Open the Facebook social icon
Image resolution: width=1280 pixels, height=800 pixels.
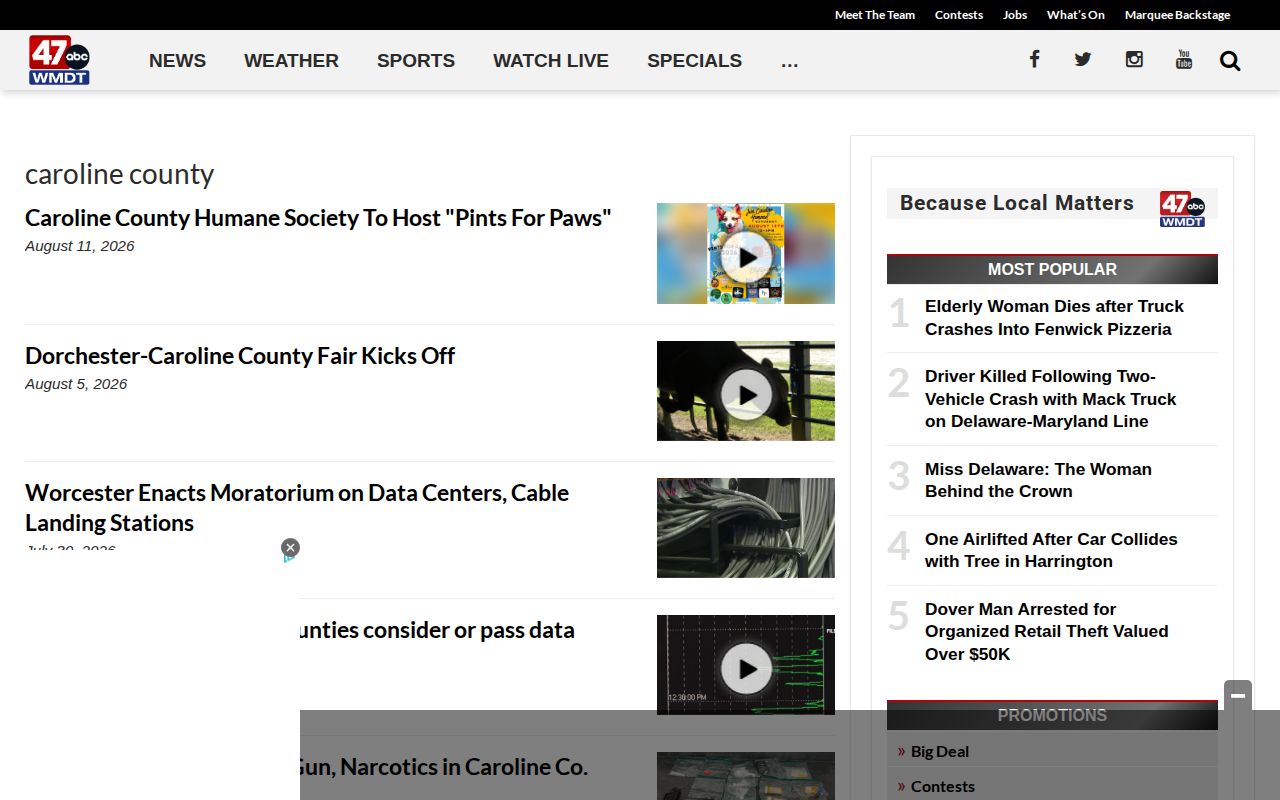pos(1034,59)
